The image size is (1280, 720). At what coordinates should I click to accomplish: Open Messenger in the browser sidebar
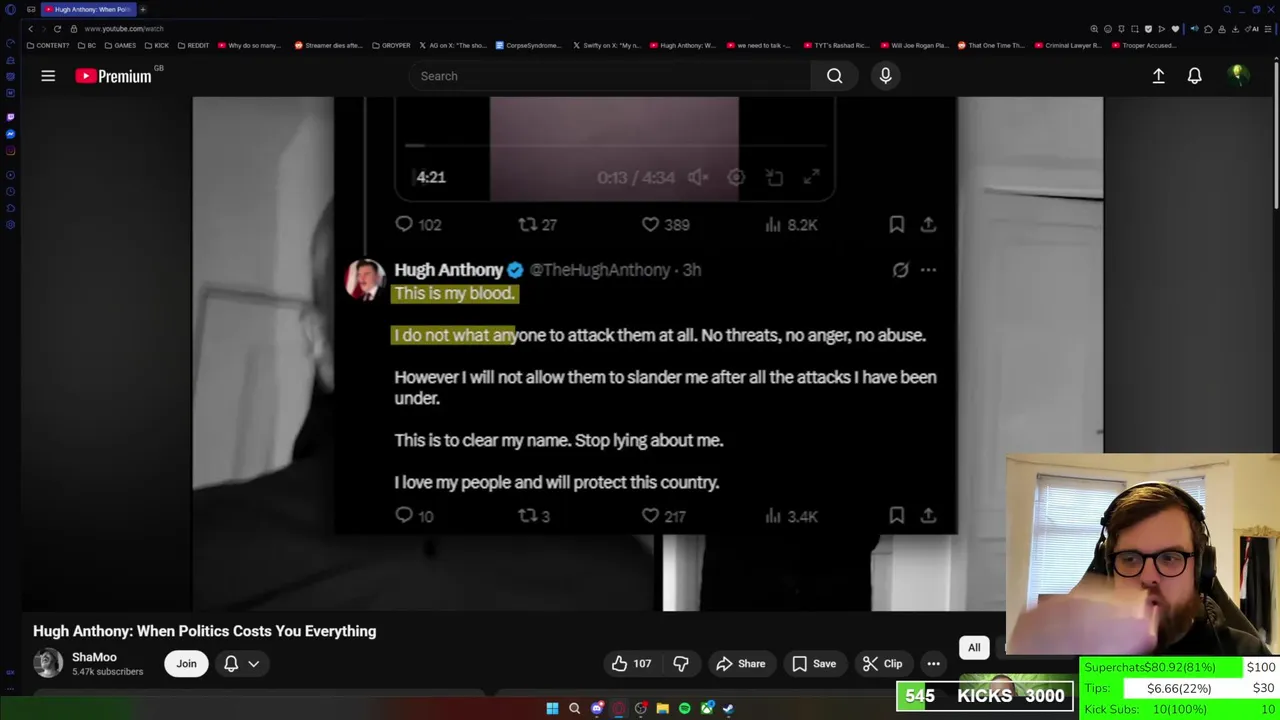(11, 134)
